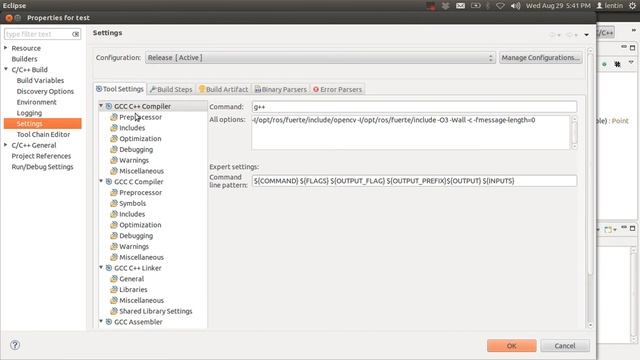Select Optimization under GCC C Compiler
Screen dimensions: 640x360
140,225
